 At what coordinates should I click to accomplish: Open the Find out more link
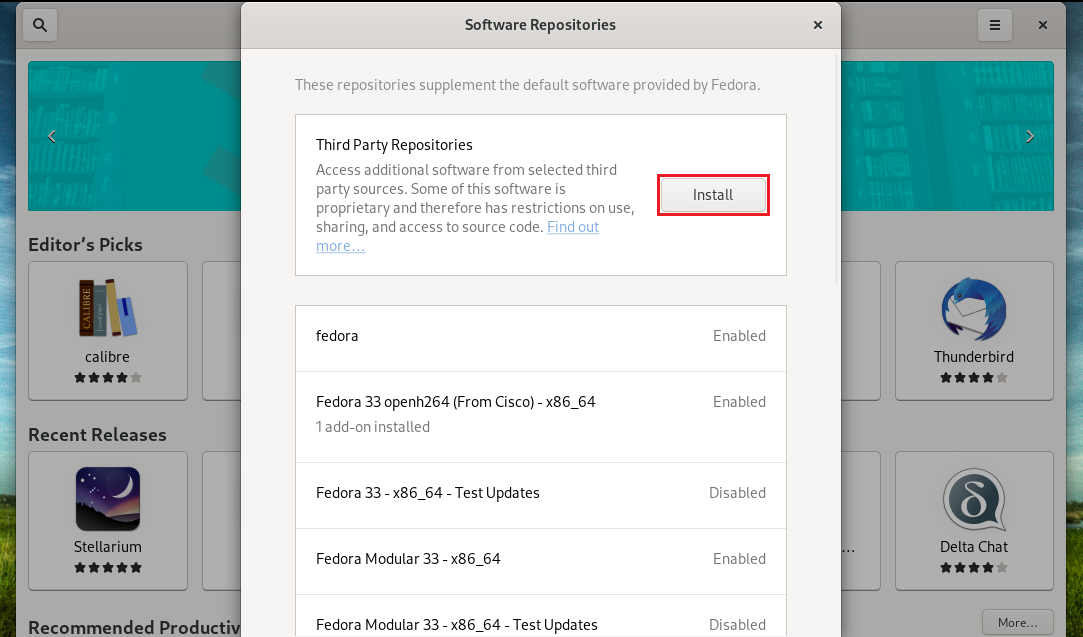click(572, 227)
